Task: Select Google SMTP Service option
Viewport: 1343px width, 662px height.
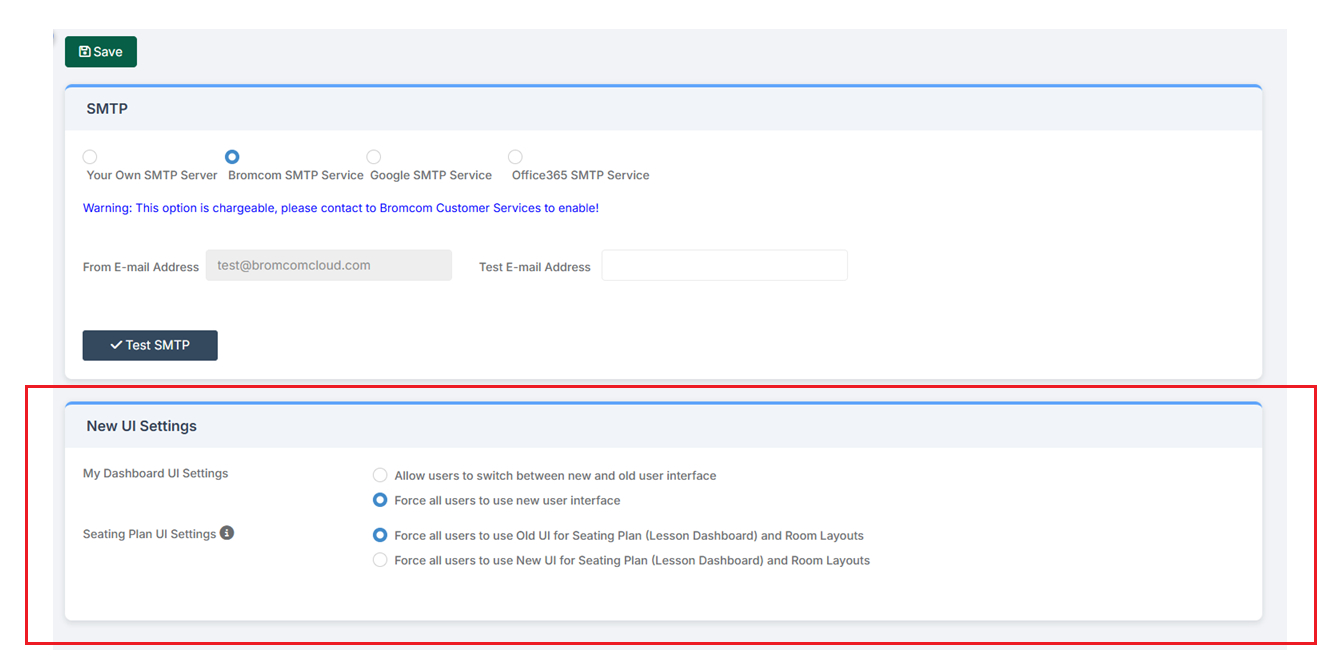Action: click(x=374, y=157)
